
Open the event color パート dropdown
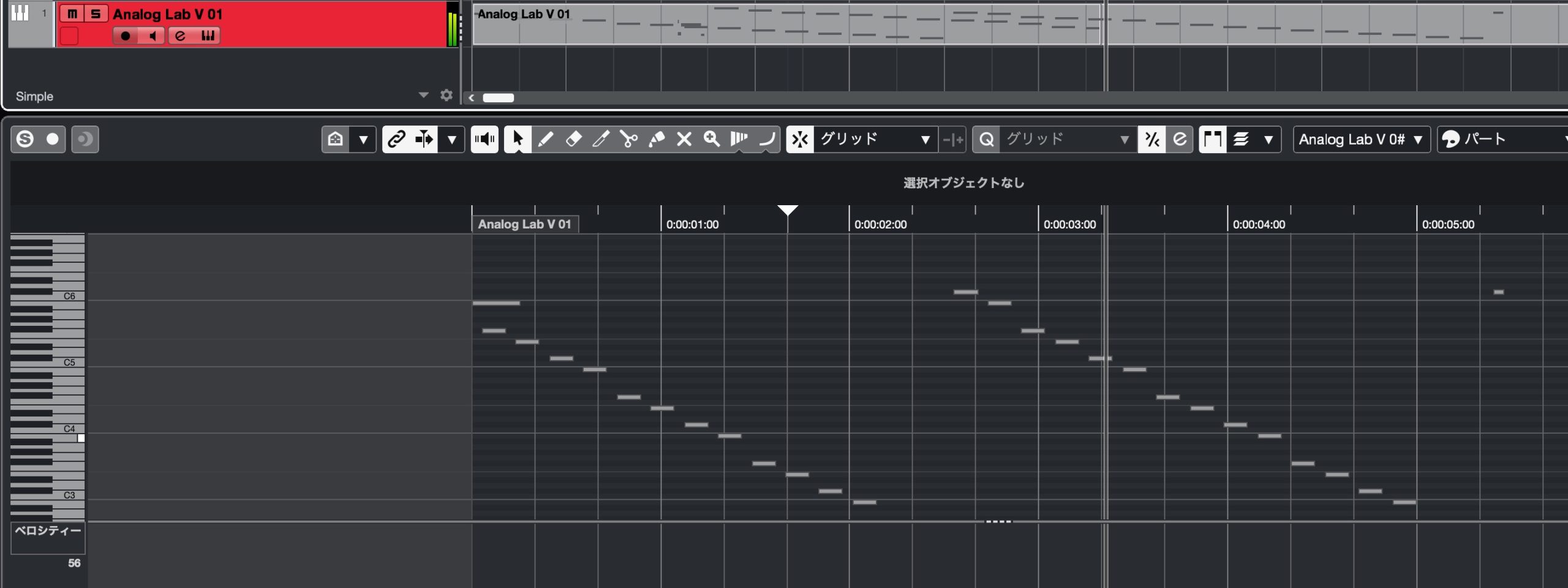click(1502, 139)
